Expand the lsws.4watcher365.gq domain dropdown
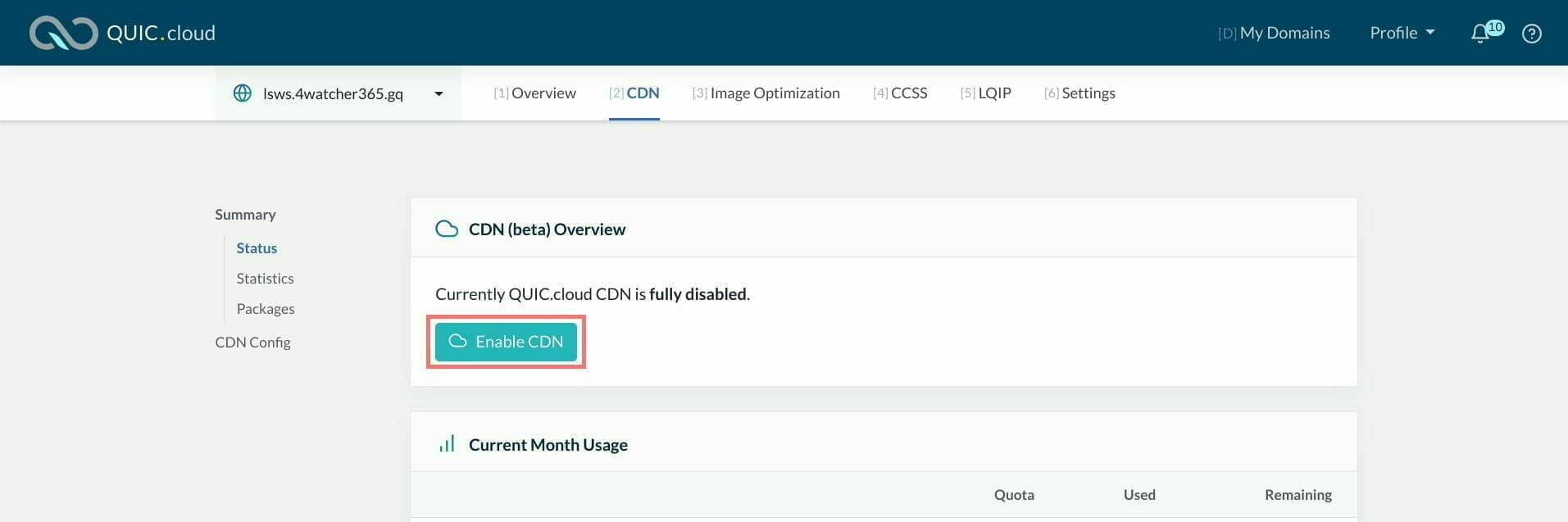Image resolution: width=1568 pixels, height=522 pixels. click(338, 93)
